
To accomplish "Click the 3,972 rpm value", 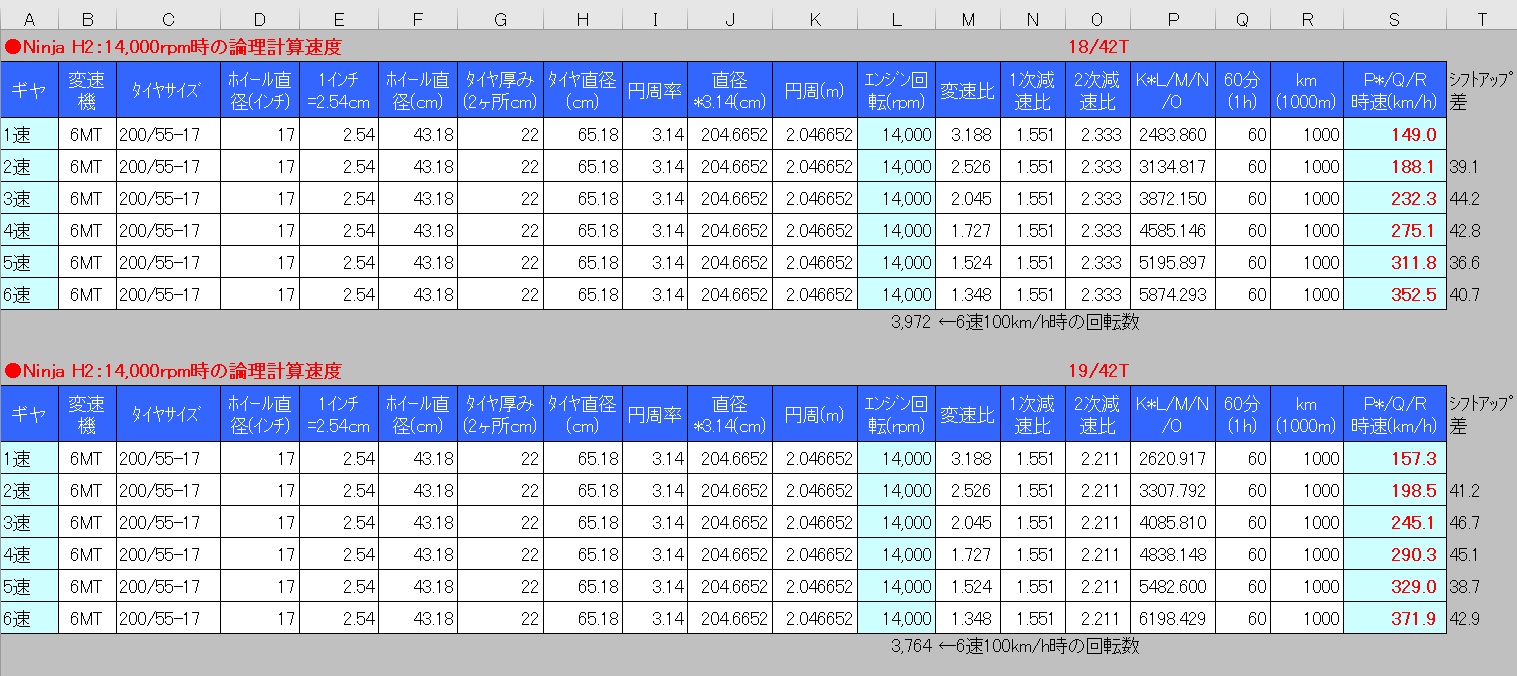I will [x=910, y=322].
